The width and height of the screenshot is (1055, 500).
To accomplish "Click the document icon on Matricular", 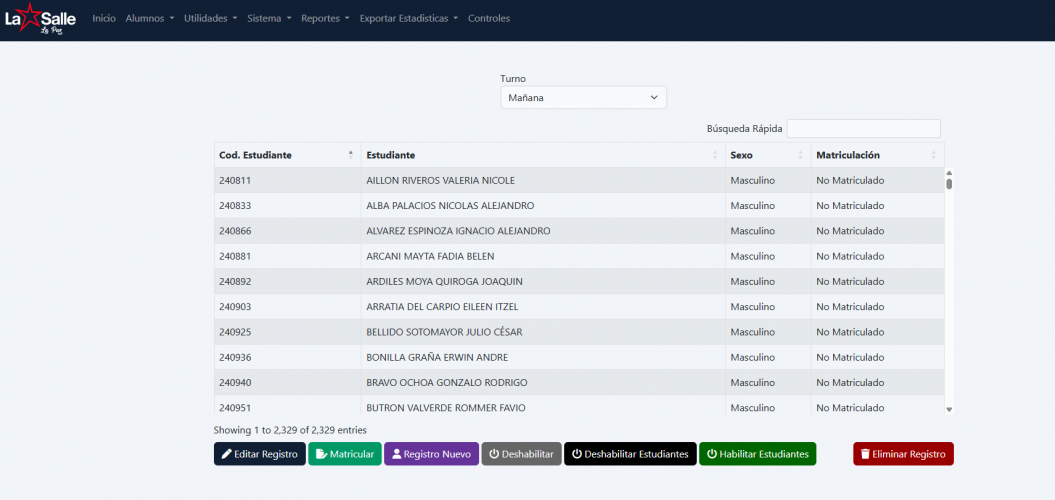I will pyautogui.click(x=321, y=454).
